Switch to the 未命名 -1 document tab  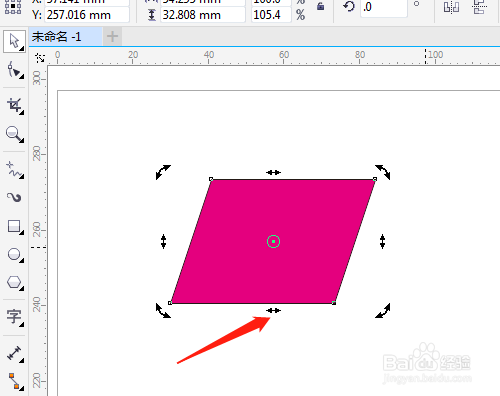(65, 37)
